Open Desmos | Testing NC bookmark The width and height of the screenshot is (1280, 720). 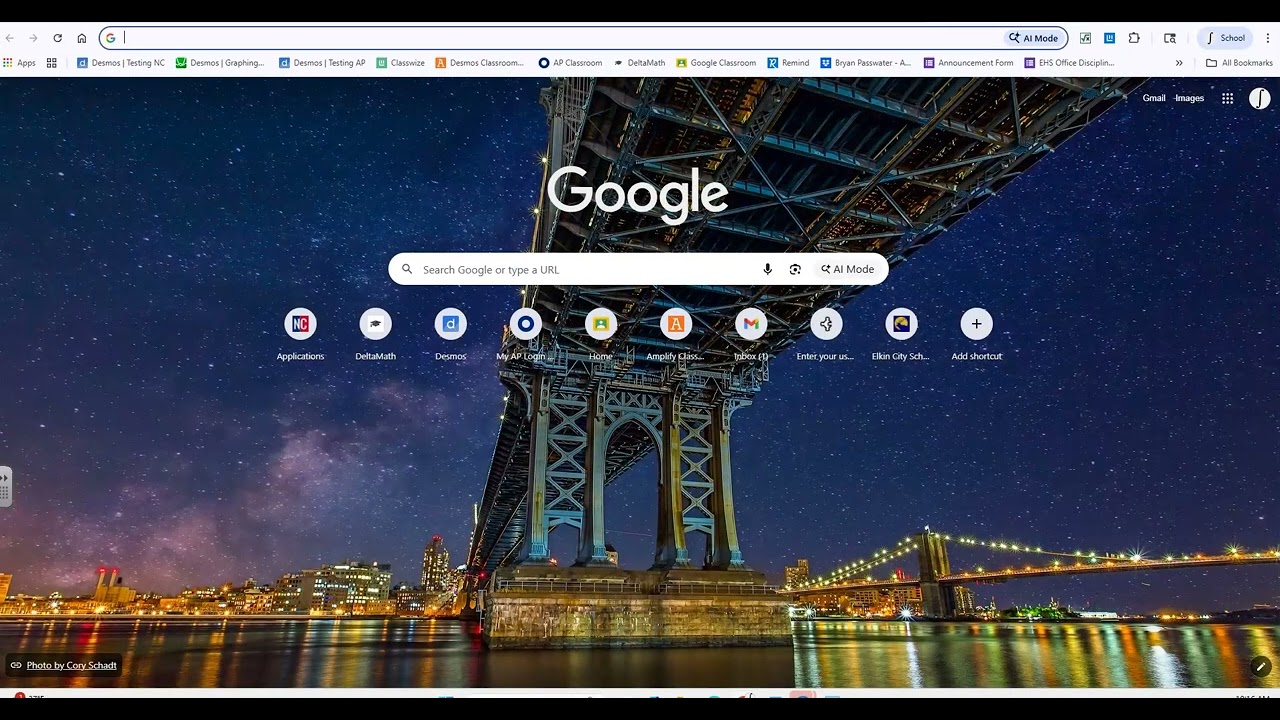point(121,63)
